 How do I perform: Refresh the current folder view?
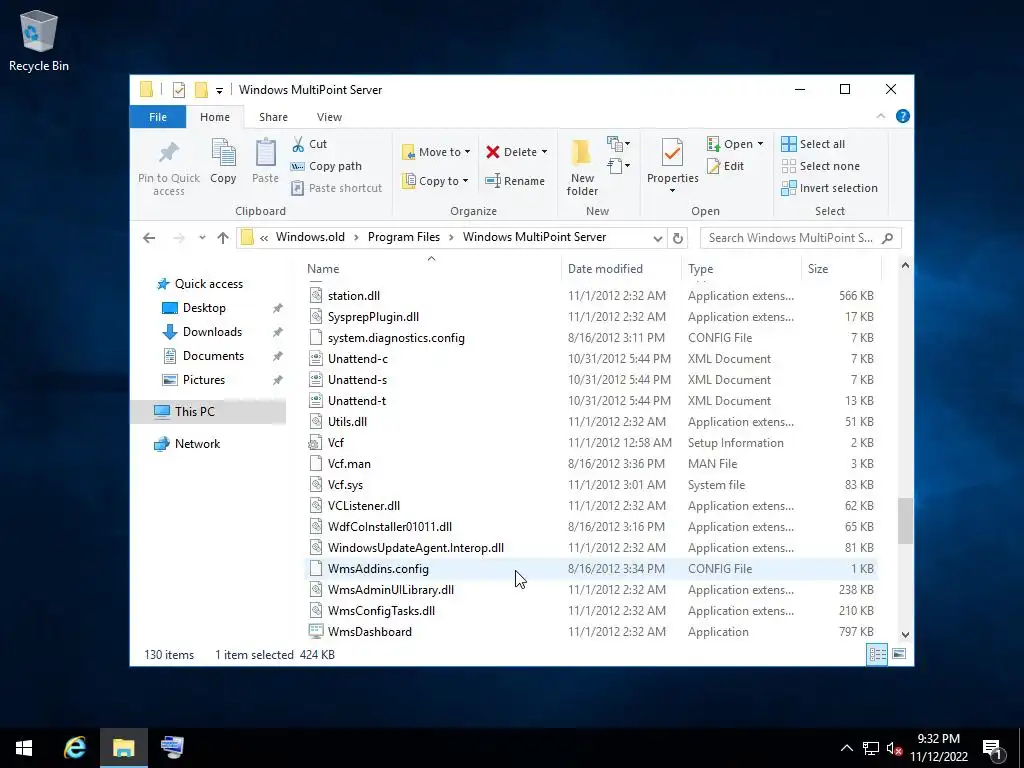click(x=678, y=238)
